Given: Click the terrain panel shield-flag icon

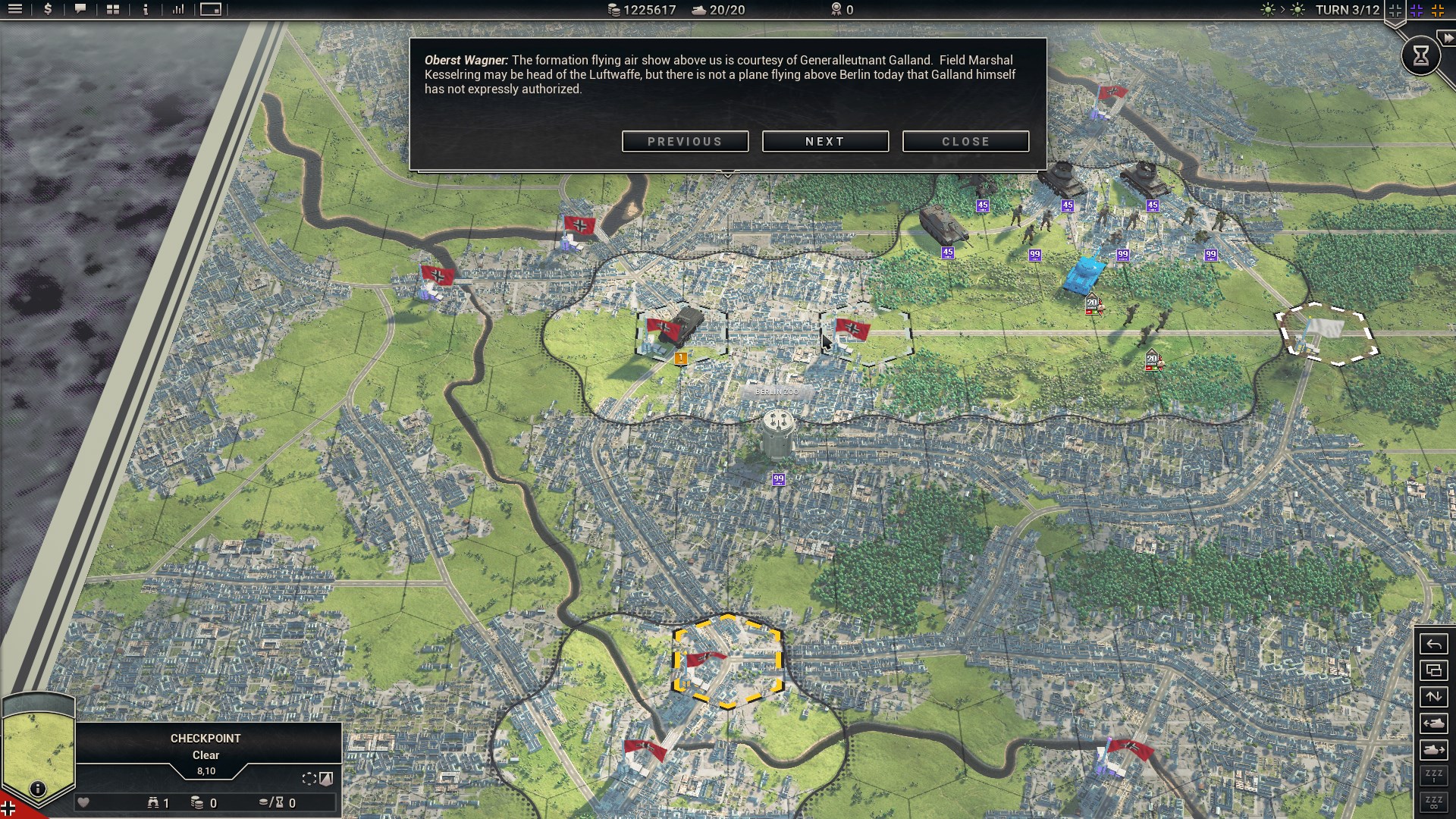Looking at the screenshot, I should tap(326, 779).
